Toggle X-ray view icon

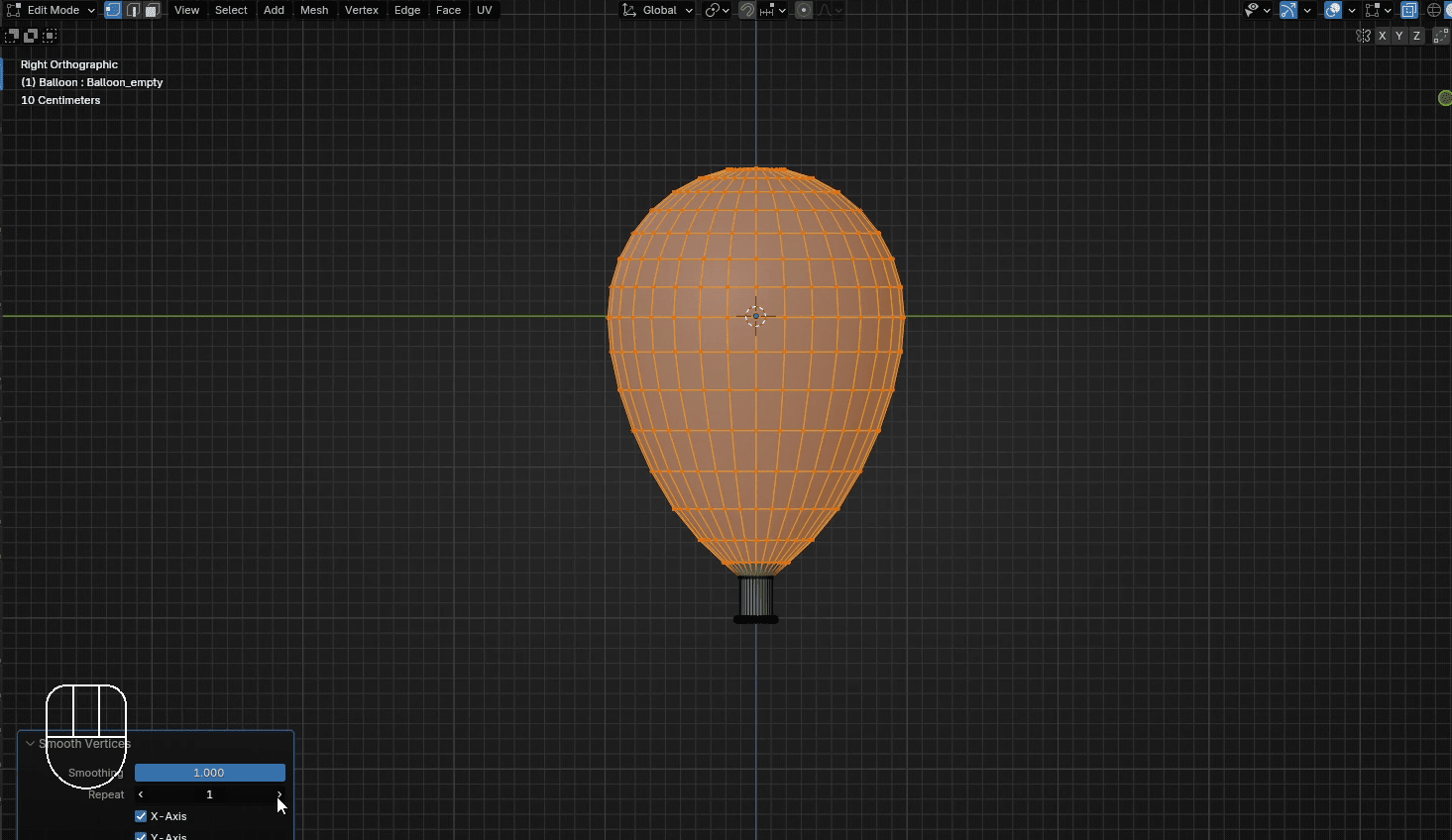point(1408,10)
